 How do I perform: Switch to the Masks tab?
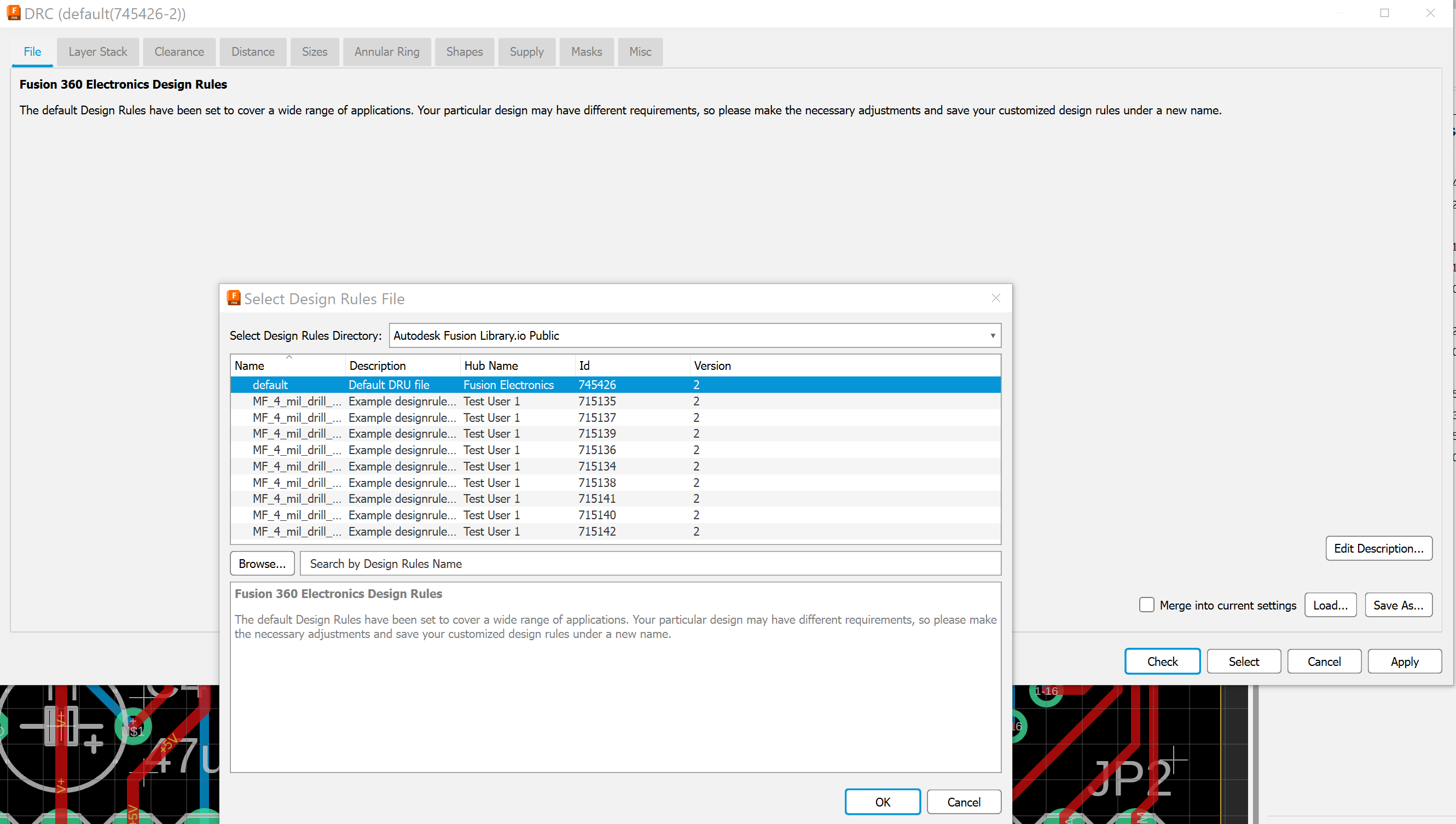click(586, 51)
